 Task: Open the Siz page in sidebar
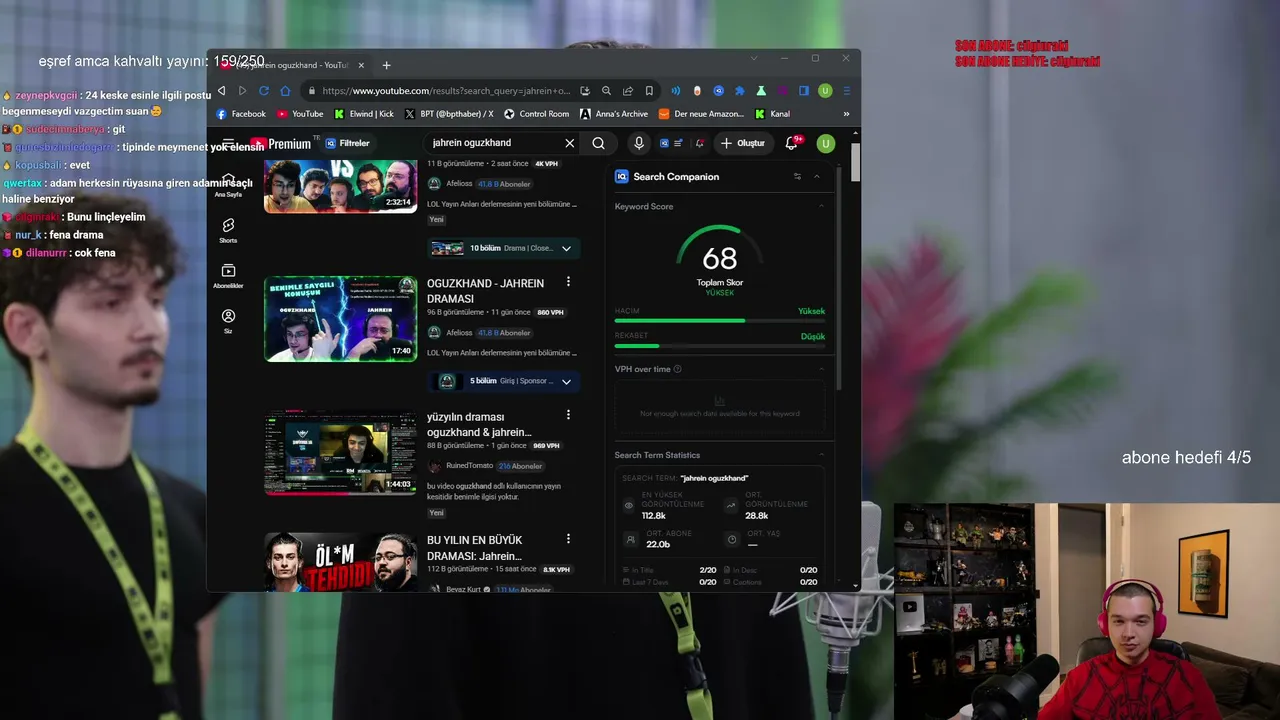(x=228, y=321)
